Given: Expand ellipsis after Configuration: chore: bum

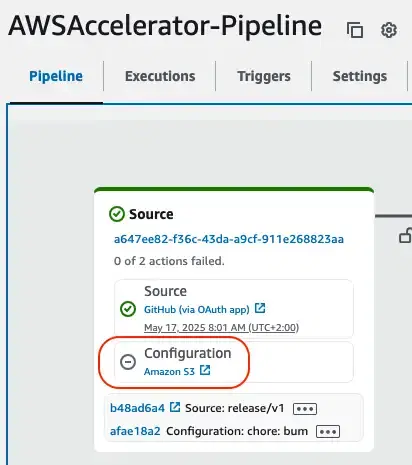Looking at the screenshot, I should 328,432.
